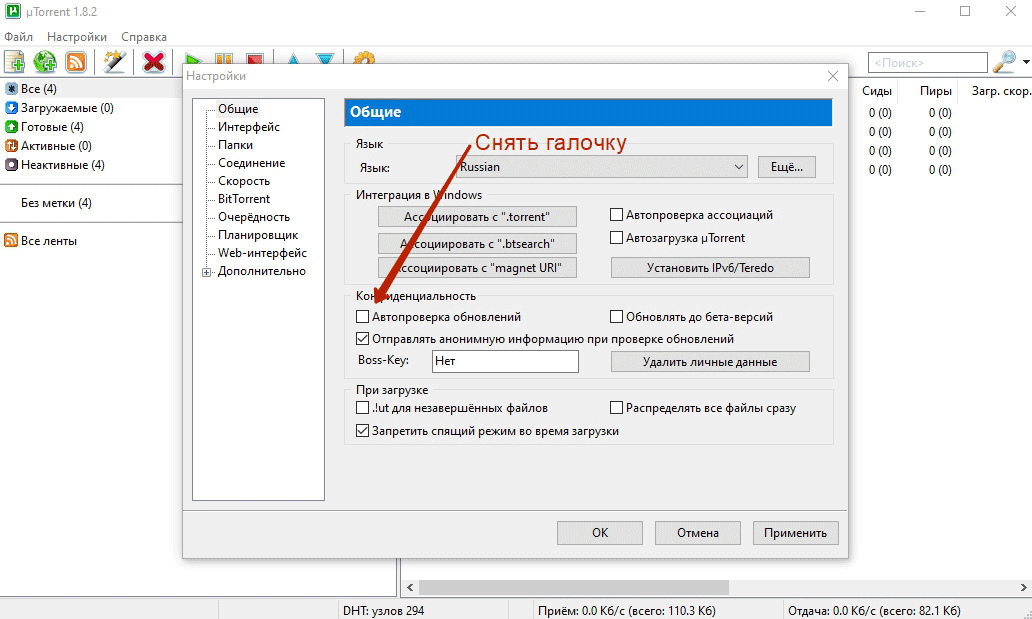Select the Загружаемые (0) sidebar category
1032x619 pixels.
point(66,108)
